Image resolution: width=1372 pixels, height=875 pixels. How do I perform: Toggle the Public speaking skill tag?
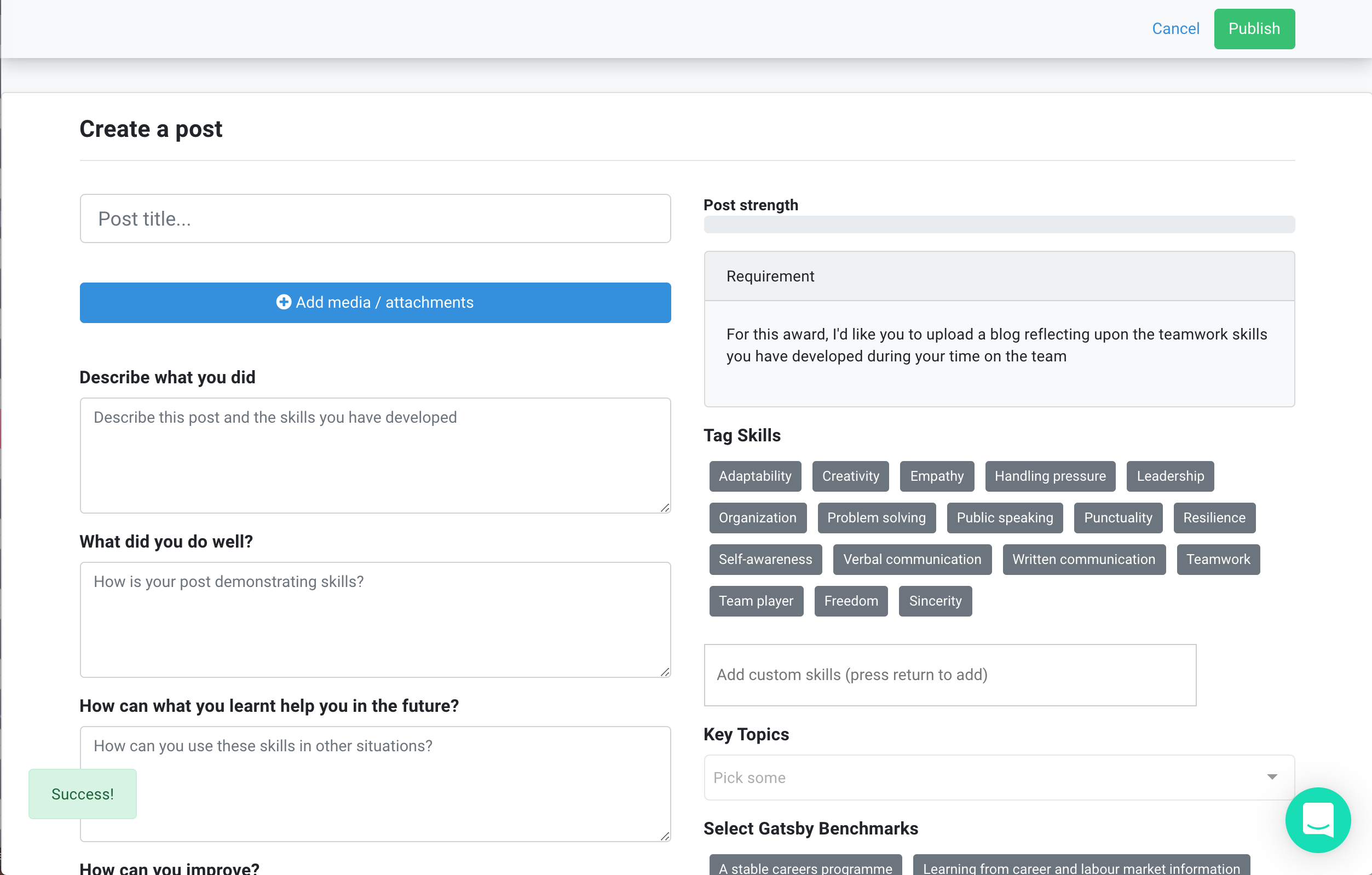point(1005,517)
